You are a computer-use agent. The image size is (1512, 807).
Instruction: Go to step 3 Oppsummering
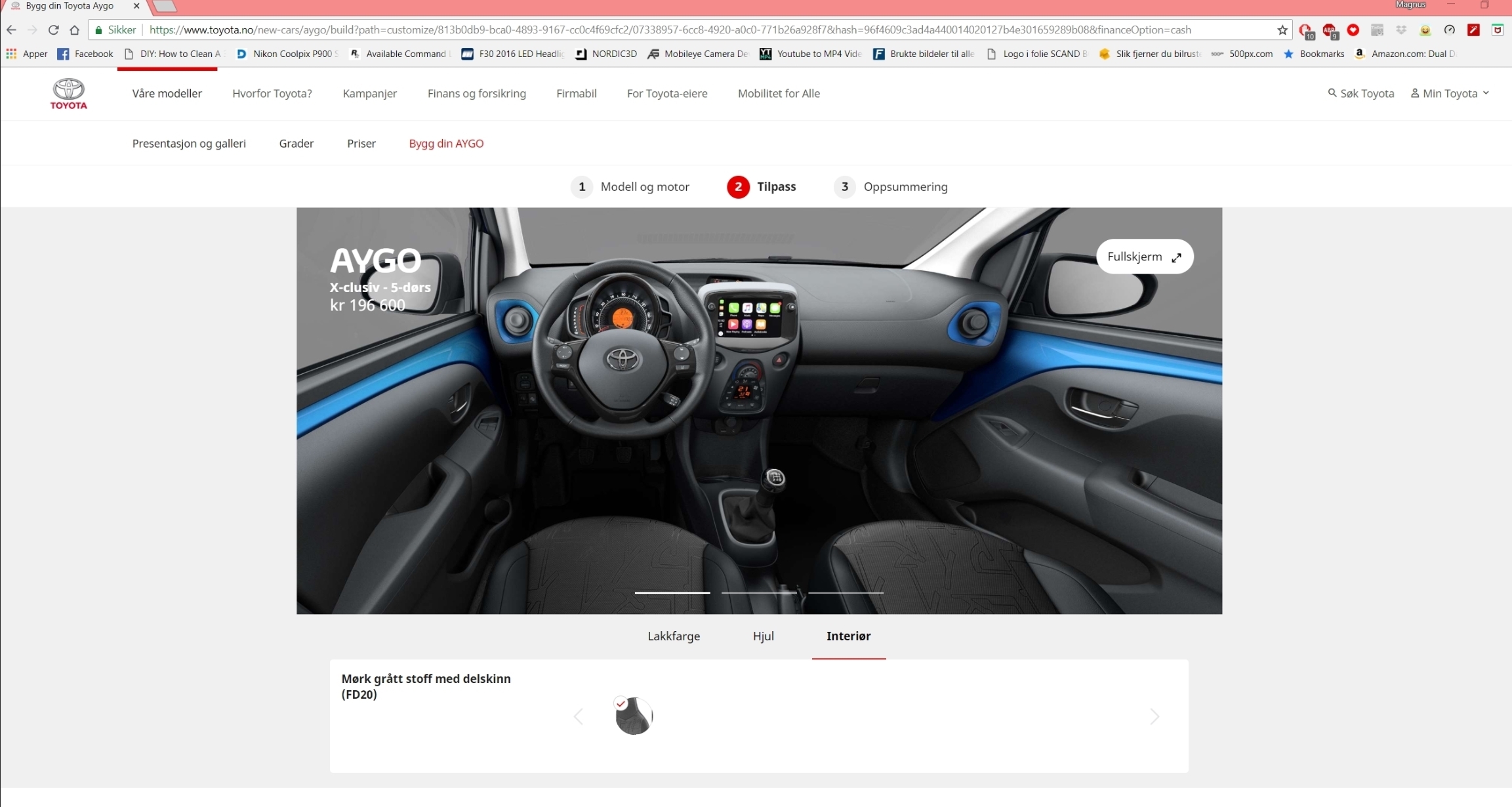(891, 187)
